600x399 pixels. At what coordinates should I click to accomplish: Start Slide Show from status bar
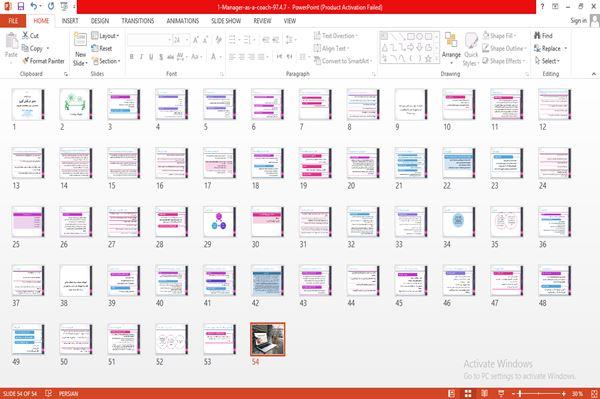[x=501, y=393]
